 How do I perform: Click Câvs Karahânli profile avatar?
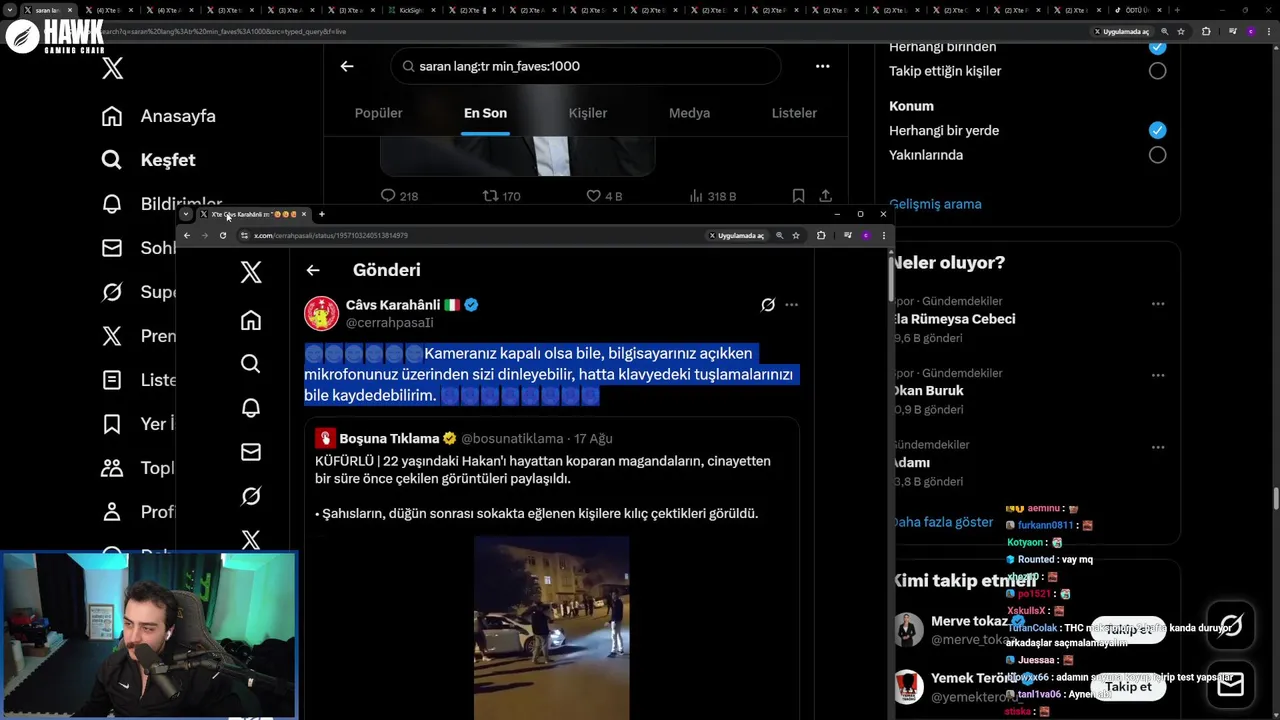[x=321, y=313]
